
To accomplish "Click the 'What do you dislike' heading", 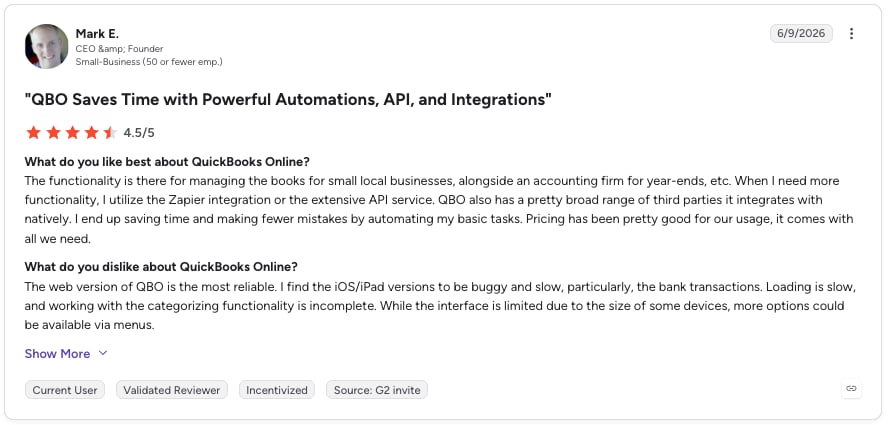I will pos(161,266).
